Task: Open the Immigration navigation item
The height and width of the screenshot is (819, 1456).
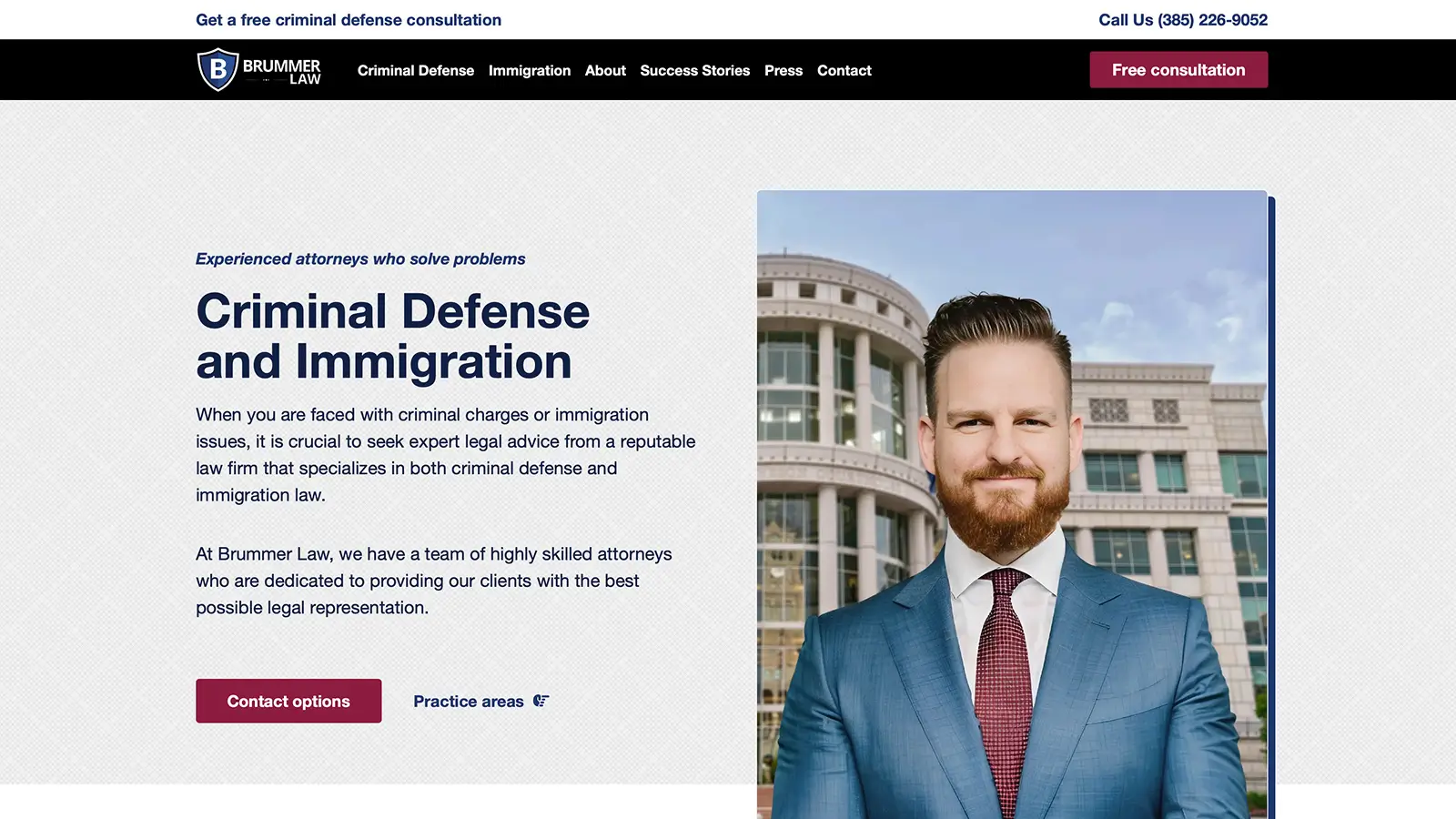Action: point(530,70)
